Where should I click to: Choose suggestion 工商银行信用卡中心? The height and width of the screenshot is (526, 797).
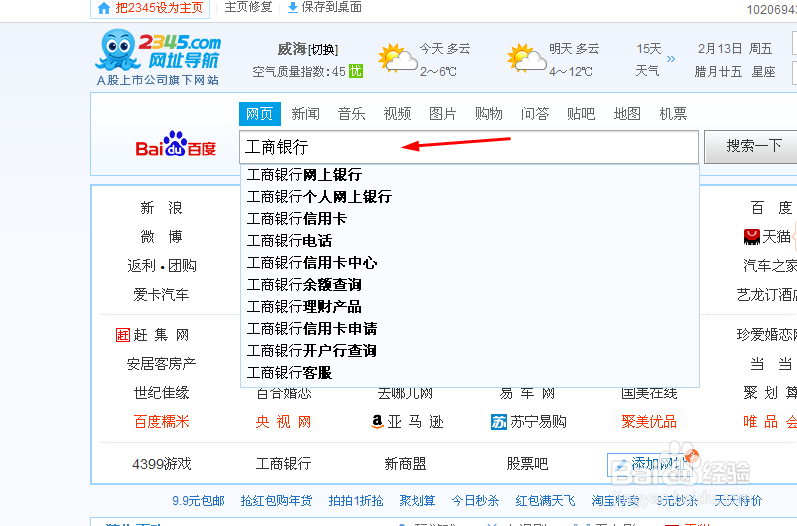[470, 263]
